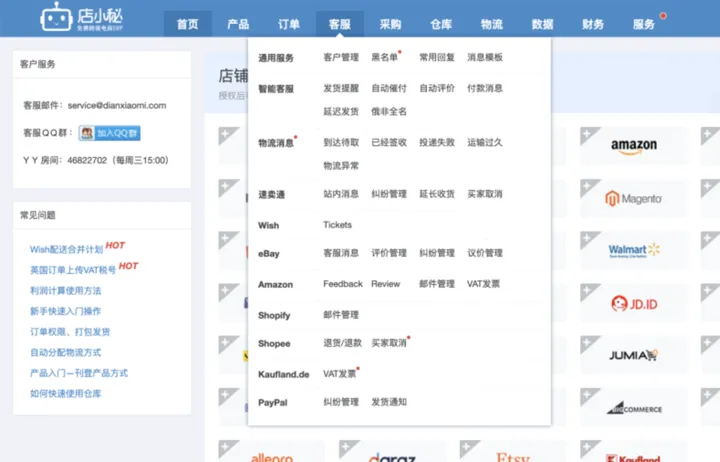Click plus icon on Allegro card
Viewport: 720px width, 462px height.
click(x=225, y=446)
